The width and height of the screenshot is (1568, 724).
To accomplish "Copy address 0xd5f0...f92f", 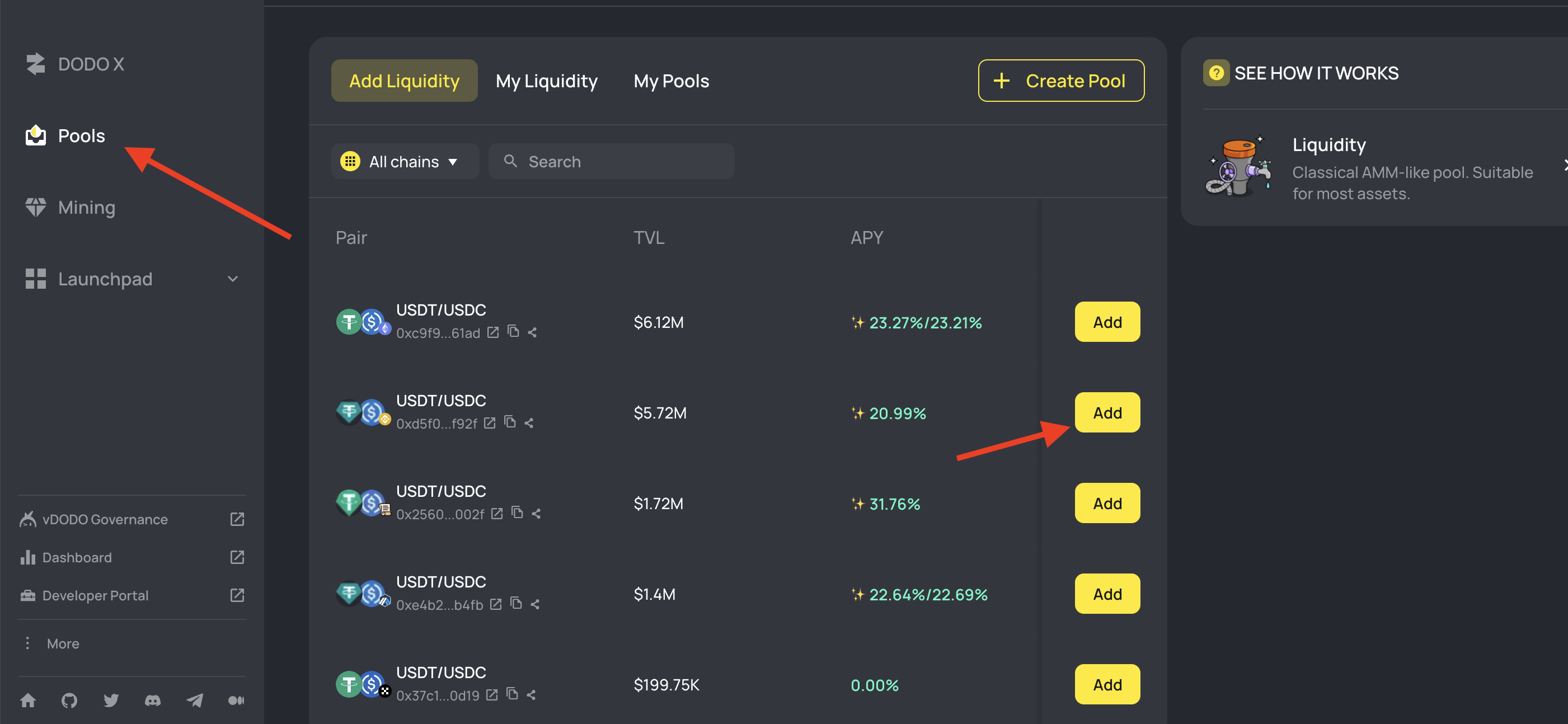I will tap(510, 422).
